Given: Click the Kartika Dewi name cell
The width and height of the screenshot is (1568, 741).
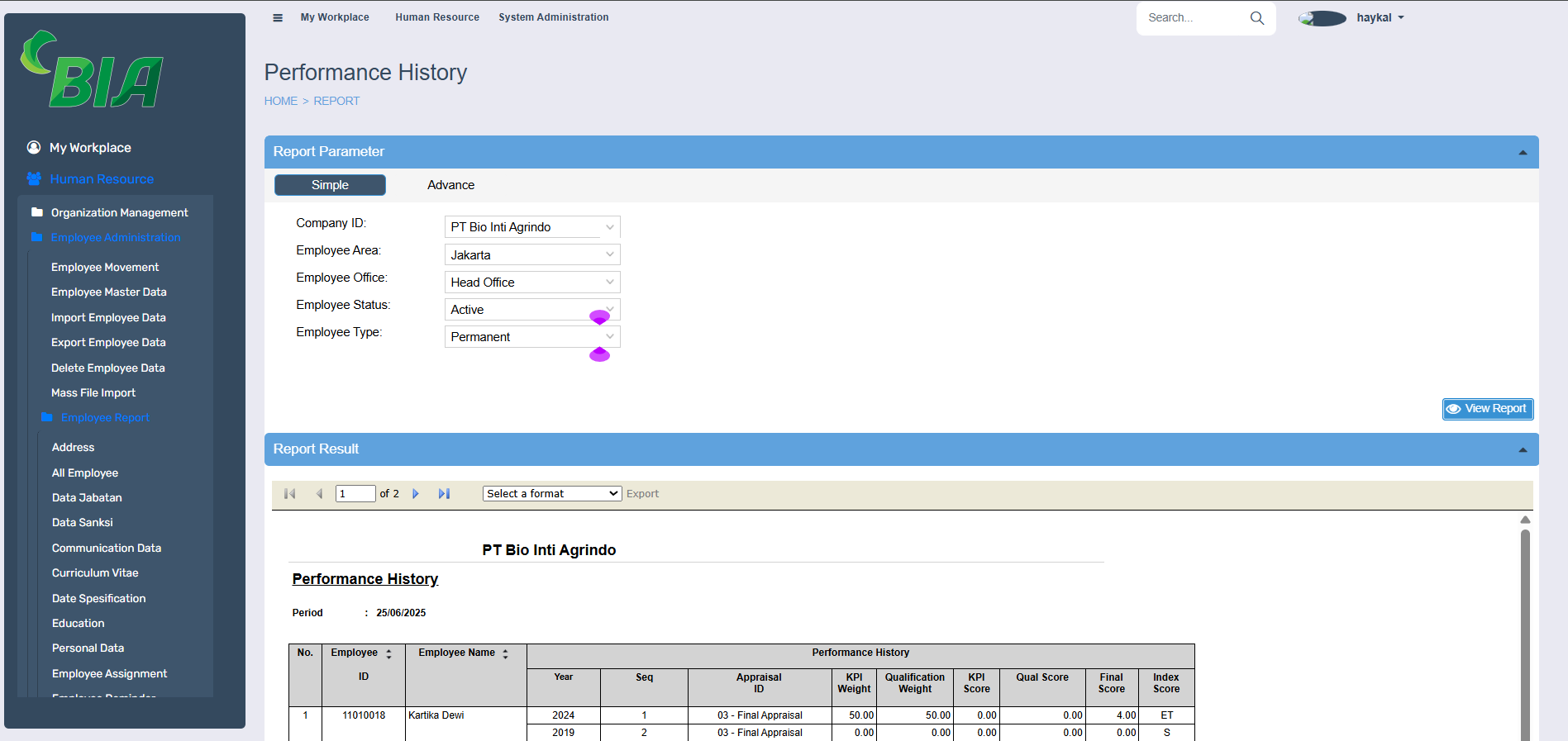Looking at the screenshot, I should [436, 715].
